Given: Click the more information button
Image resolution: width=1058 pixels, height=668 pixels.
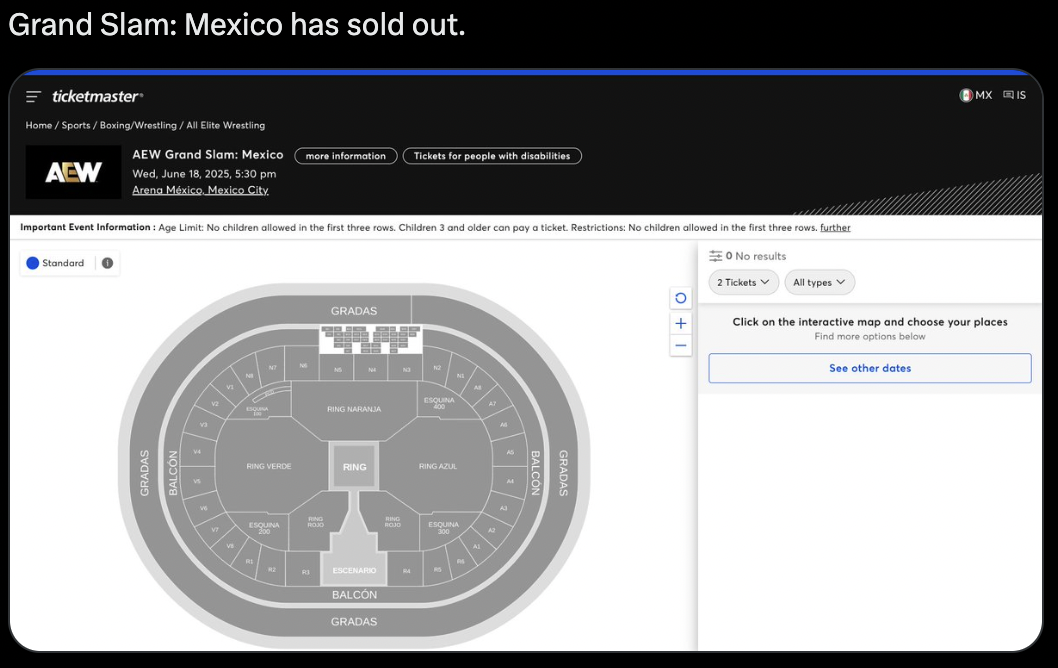Looking at the screenshot, I should click(x=345, y=156).
